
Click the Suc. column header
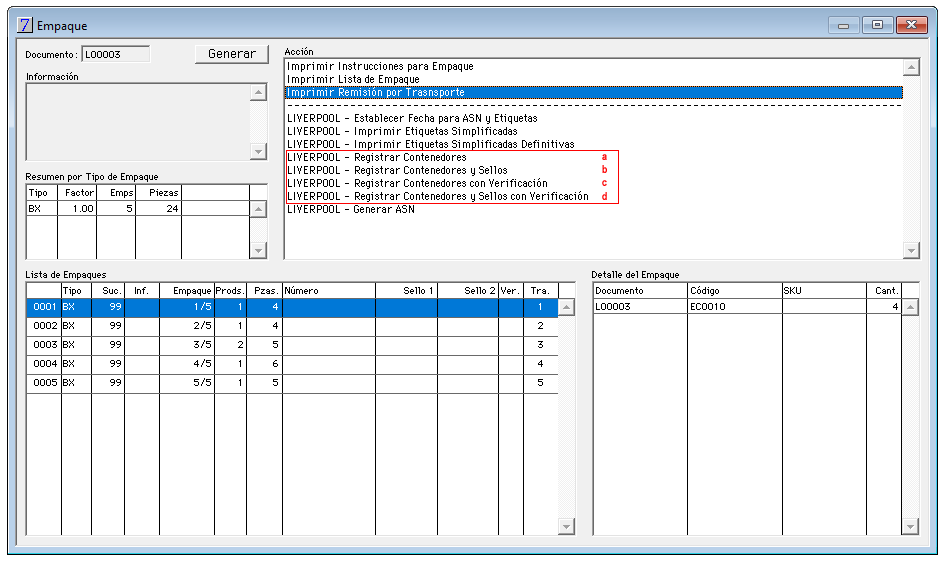coord(108,290)
